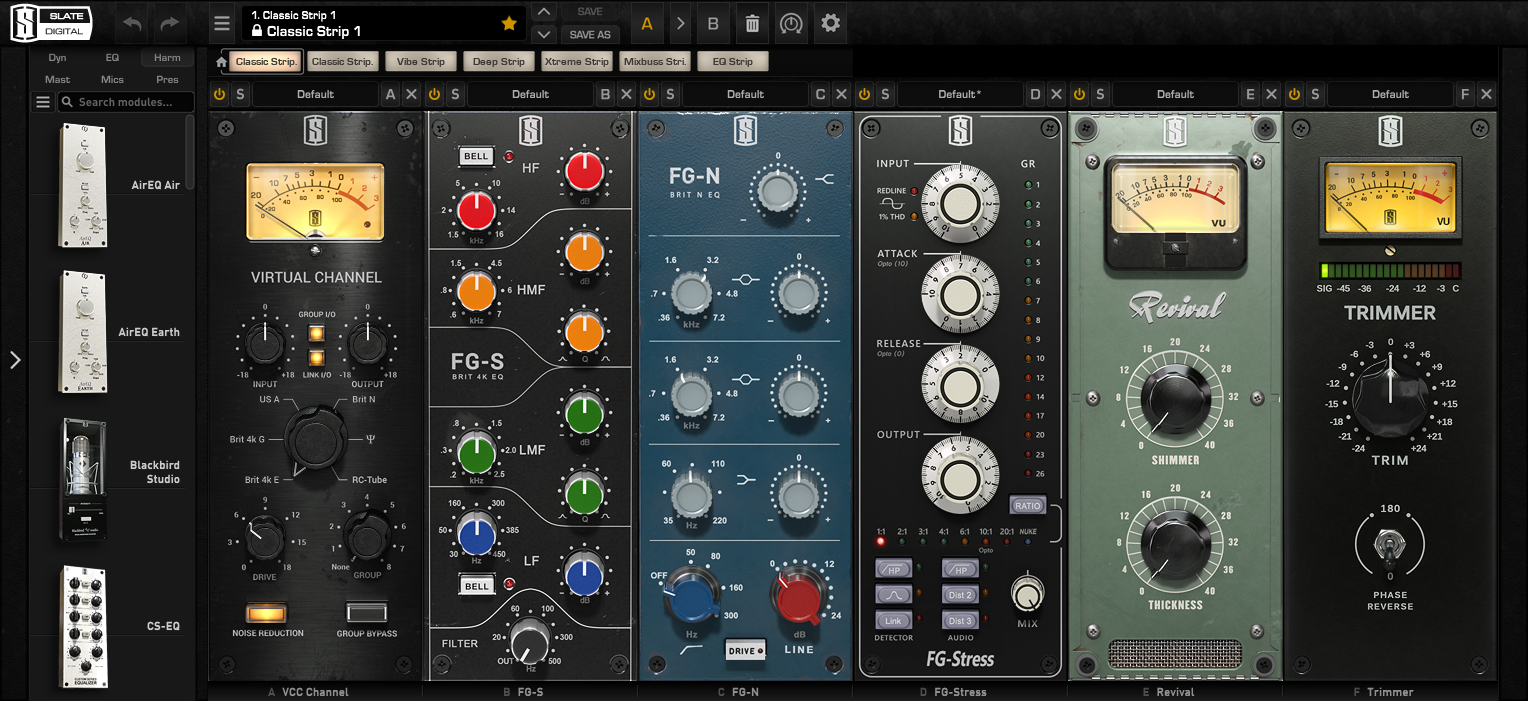Switch to Deep Strip tab

pyautogui.click(x=499, y=62)
